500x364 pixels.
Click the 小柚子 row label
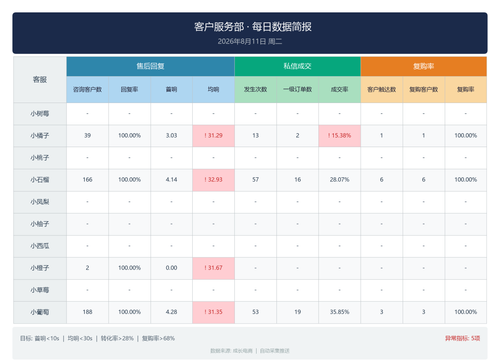40,224
